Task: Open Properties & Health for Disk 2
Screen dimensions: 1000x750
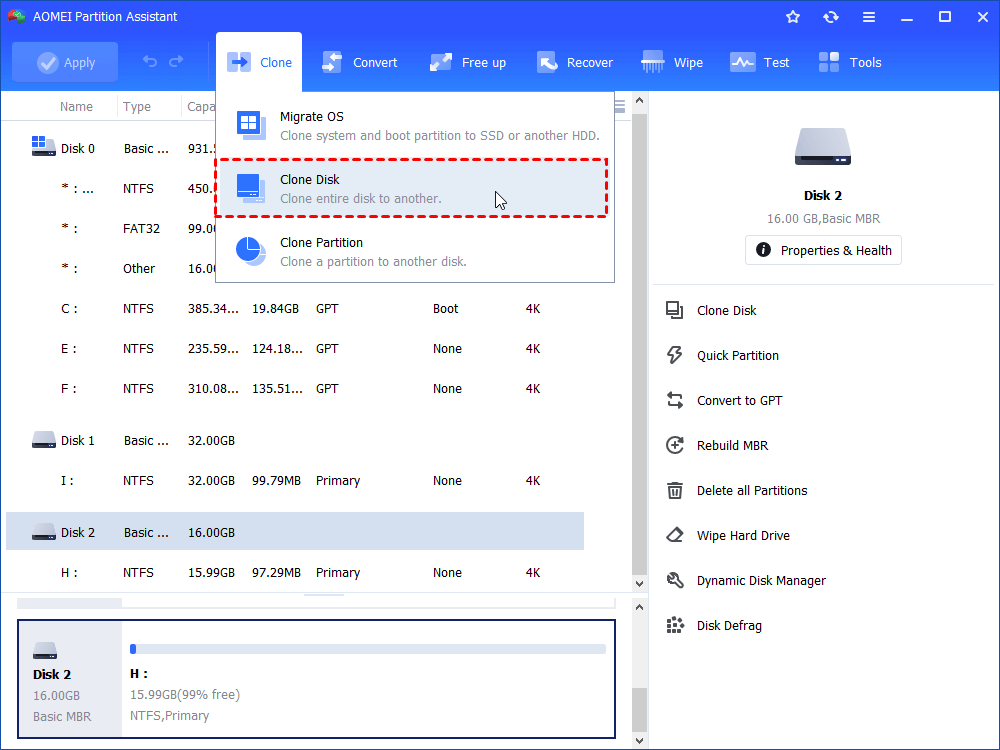Action: pos(823,250)
